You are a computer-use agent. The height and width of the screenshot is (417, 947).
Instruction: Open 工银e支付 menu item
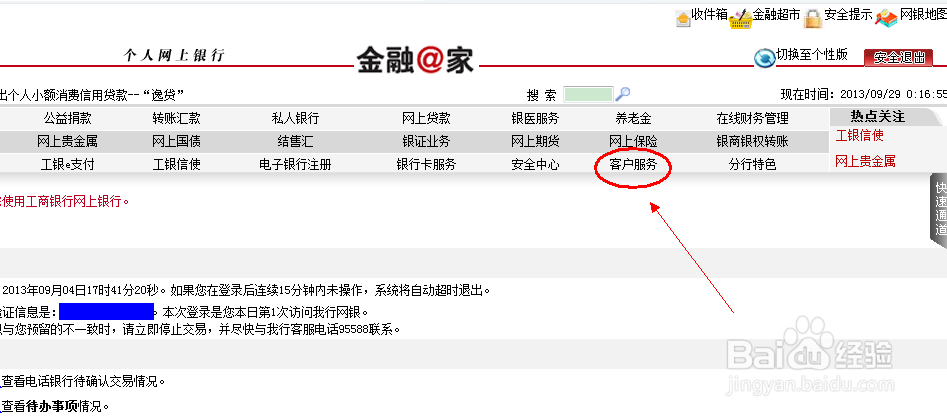(67, 164)
